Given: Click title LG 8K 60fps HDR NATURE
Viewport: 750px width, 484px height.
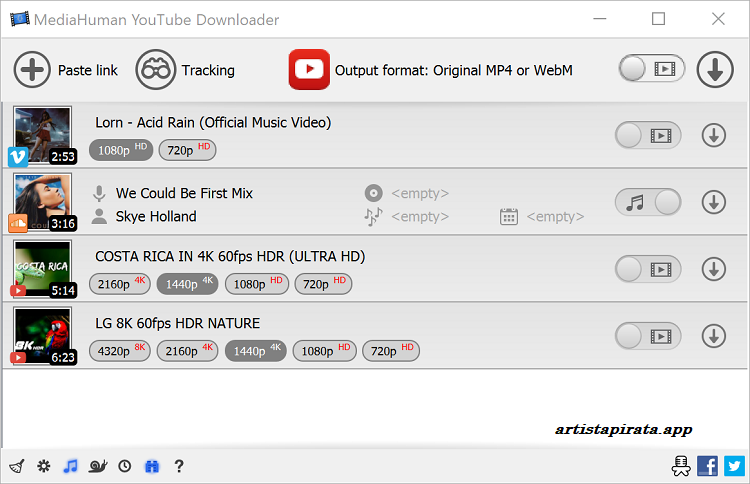Looking at the screenshot, I should point(177,323).
